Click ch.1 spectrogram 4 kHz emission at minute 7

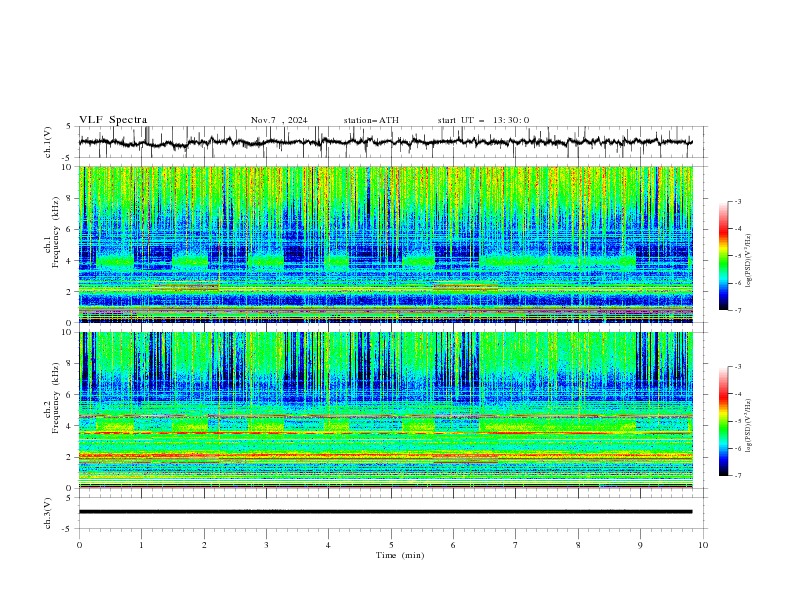click(516, 261)
